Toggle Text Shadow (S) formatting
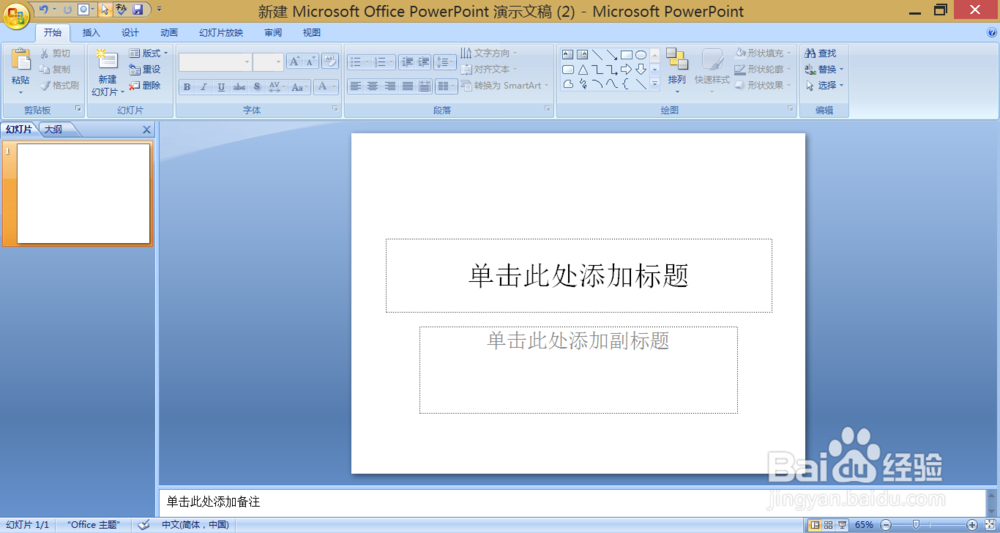1000x533 pixels. (x=257, y=87)
